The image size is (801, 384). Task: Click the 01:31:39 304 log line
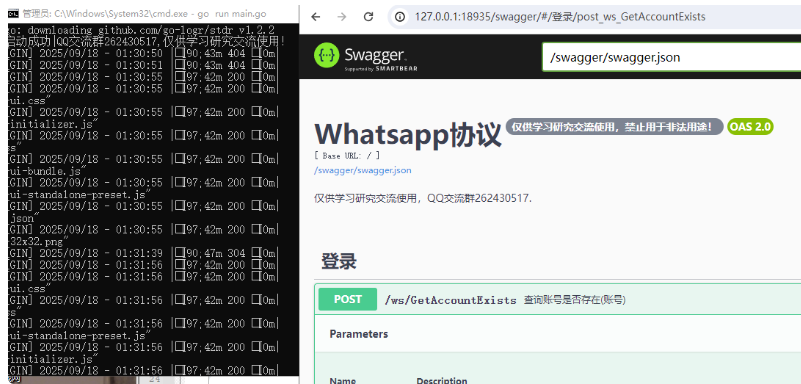(x=144, y=253)
